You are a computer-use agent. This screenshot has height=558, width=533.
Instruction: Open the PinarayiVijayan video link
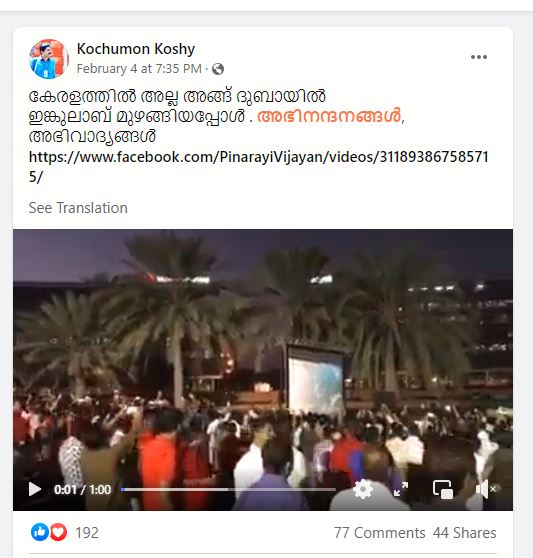tap(259, 167)
